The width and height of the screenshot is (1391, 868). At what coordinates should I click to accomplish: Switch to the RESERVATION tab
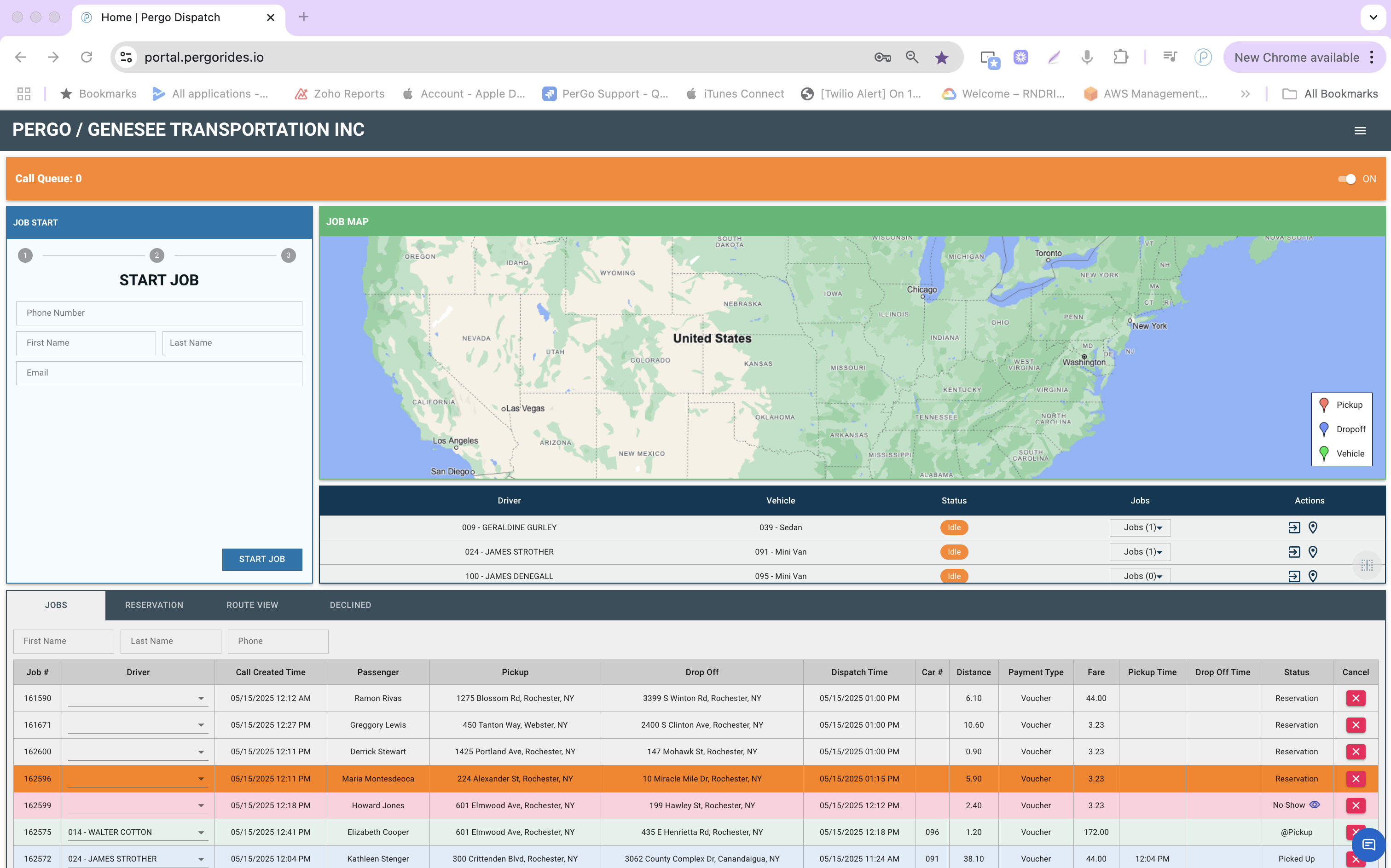(x=153, y=604)
